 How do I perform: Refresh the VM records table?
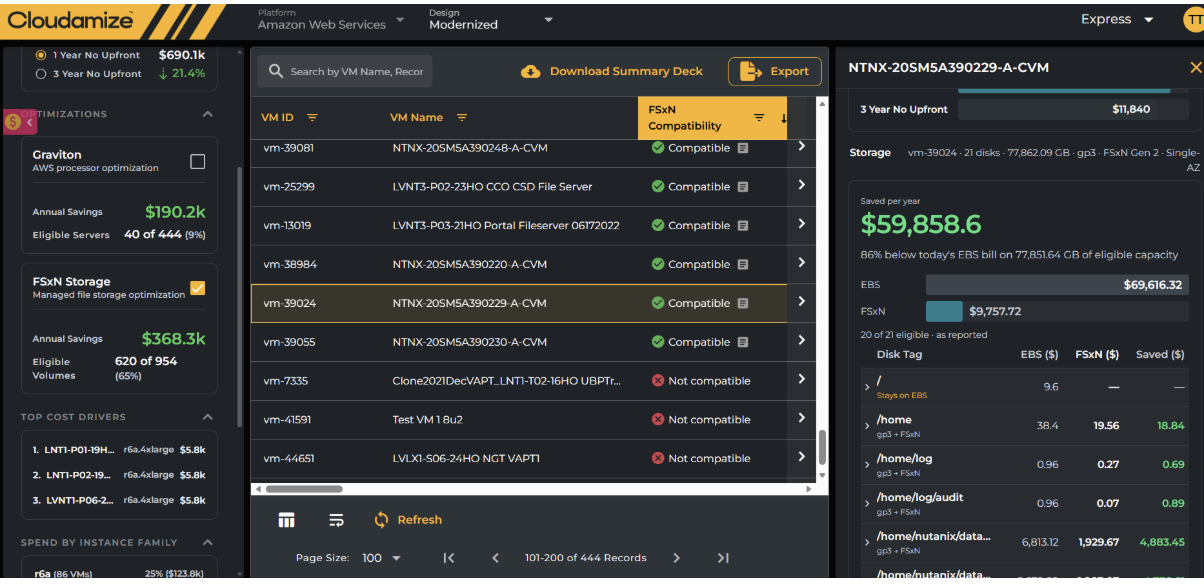408,520
